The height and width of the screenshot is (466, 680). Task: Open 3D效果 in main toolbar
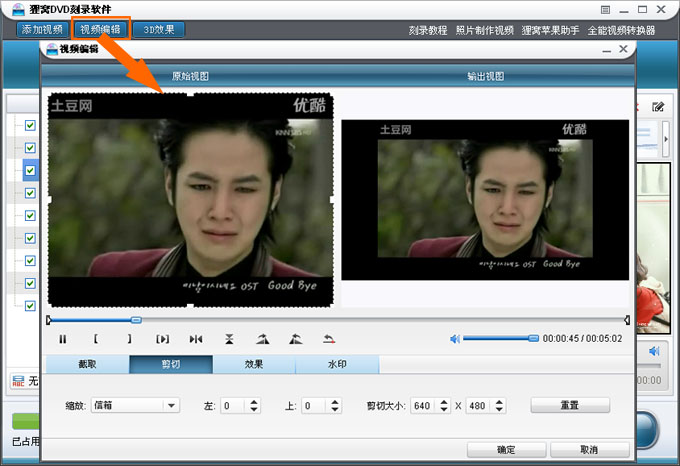[x=159, y=29]
